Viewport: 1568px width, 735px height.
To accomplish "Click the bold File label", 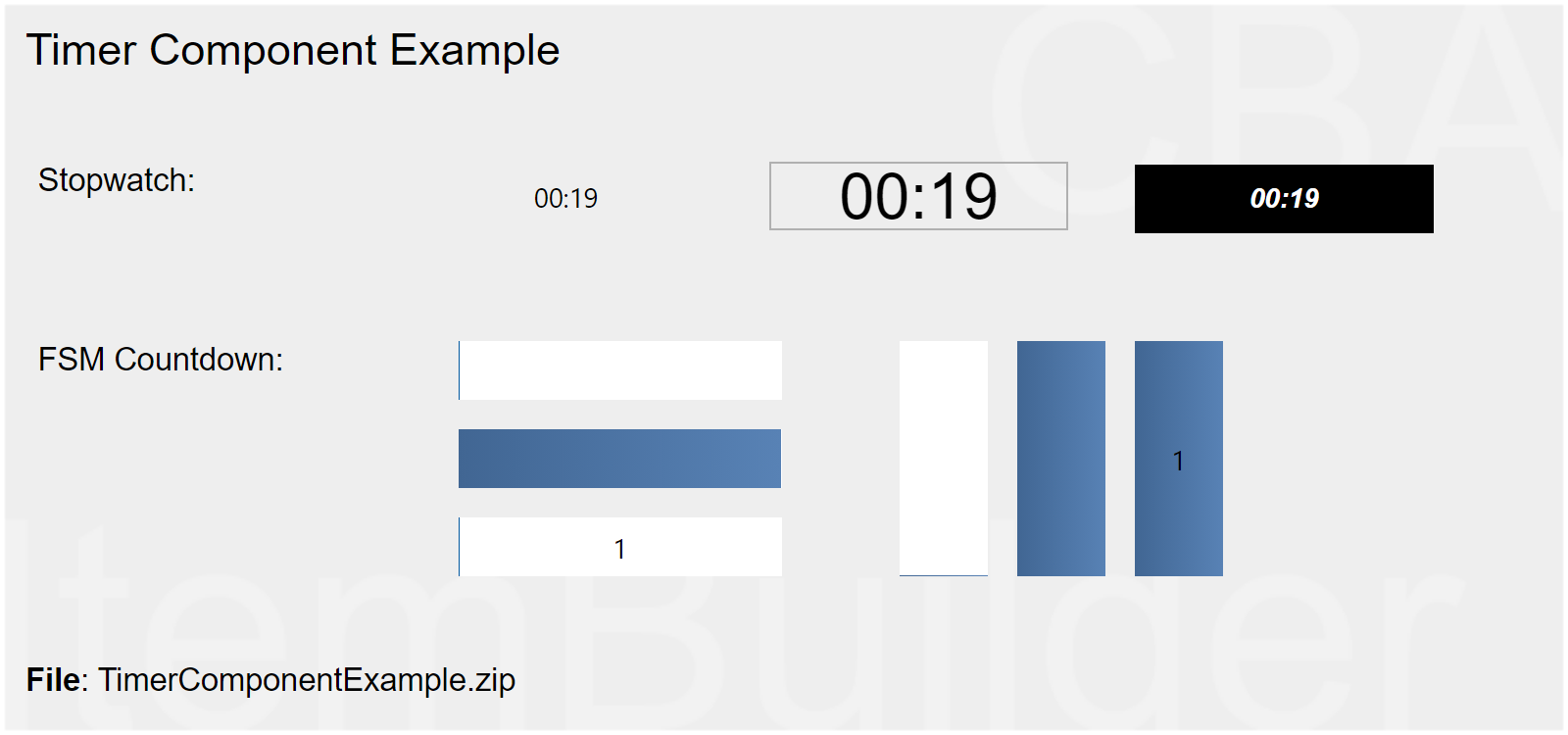I will pos(56,680).
